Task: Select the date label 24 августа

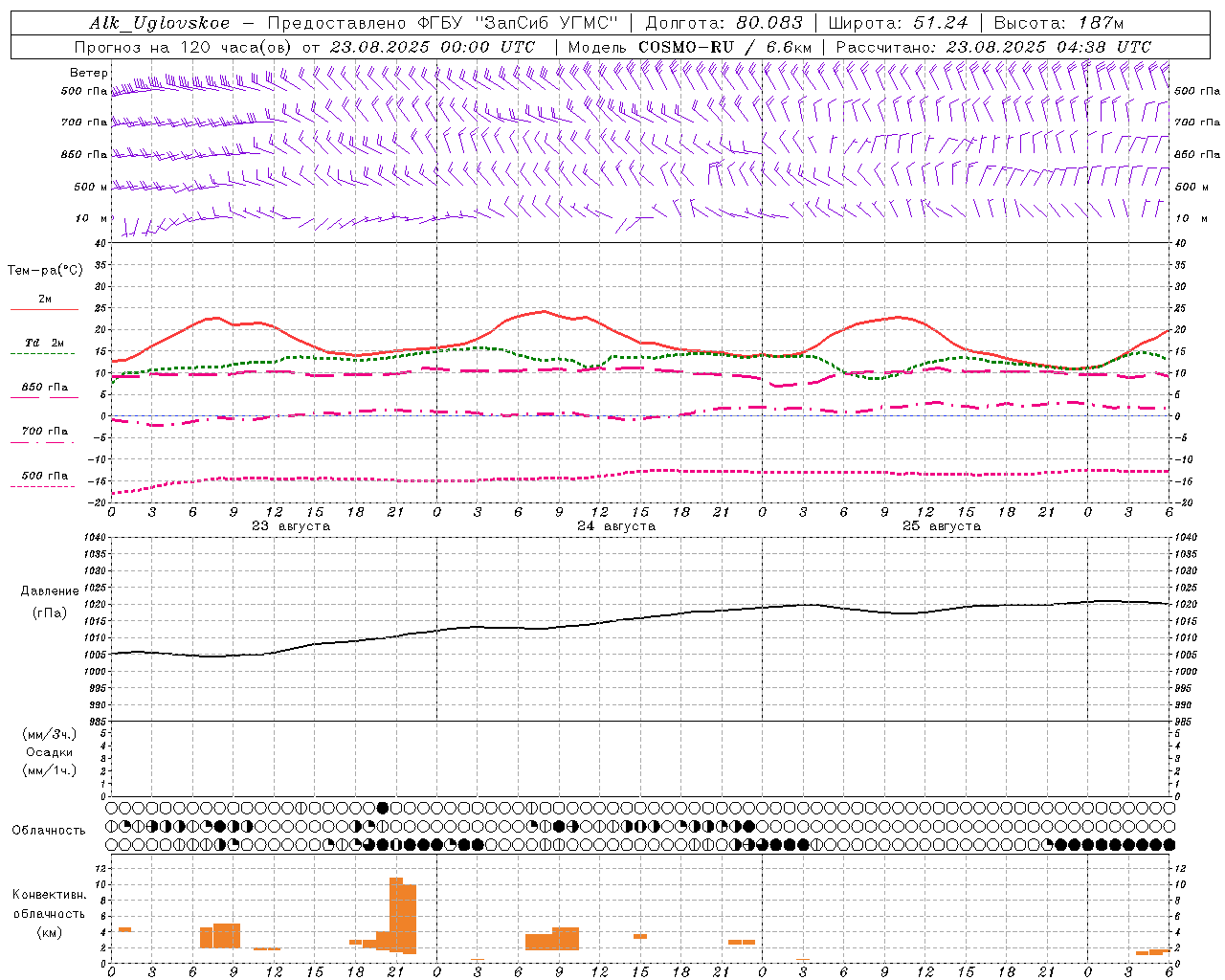Action: (x=616, y=526)
